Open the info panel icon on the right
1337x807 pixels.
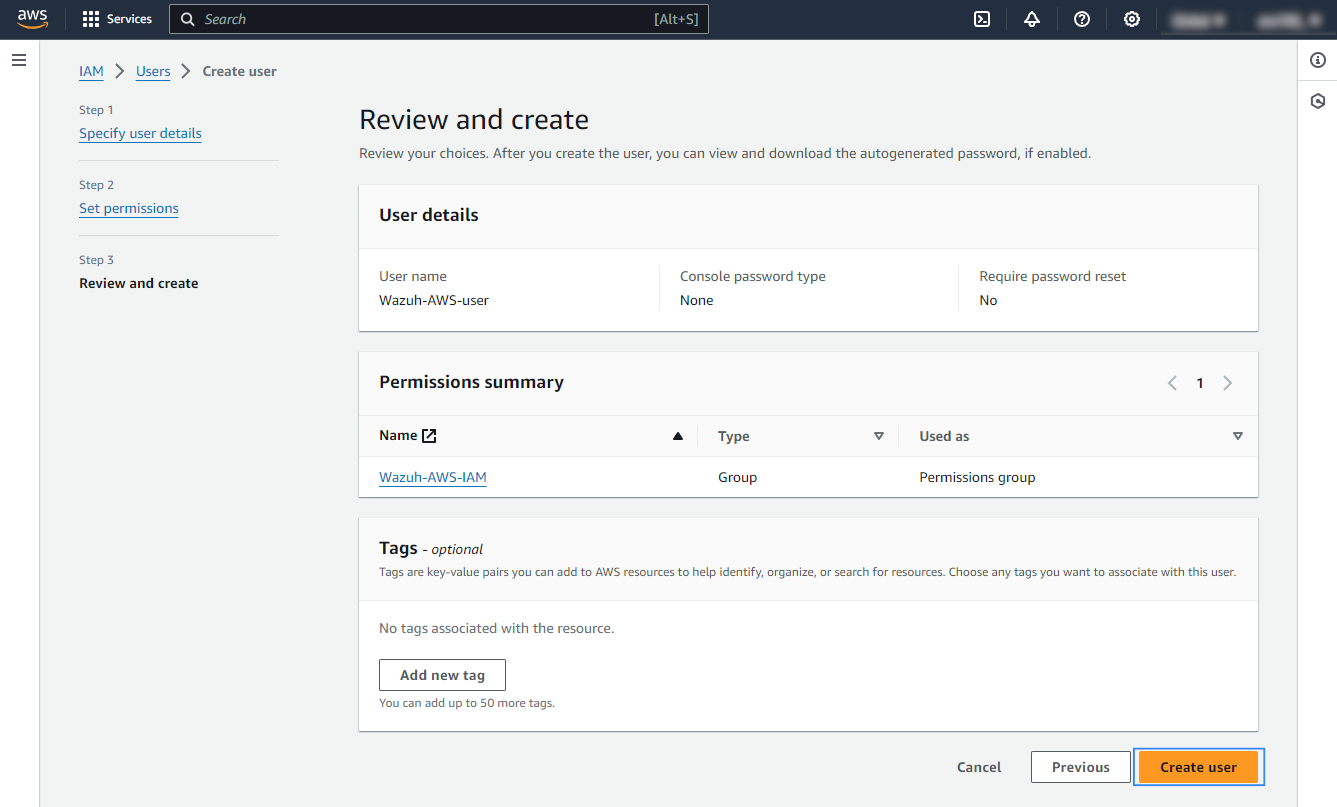(1318, 61)
